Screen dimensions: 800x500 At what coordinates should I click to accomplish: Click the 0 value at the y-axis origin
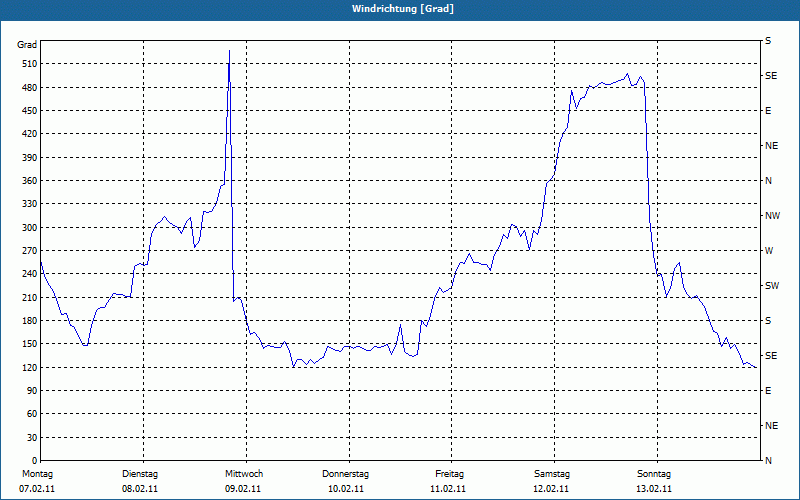click(x=35, y=460)
